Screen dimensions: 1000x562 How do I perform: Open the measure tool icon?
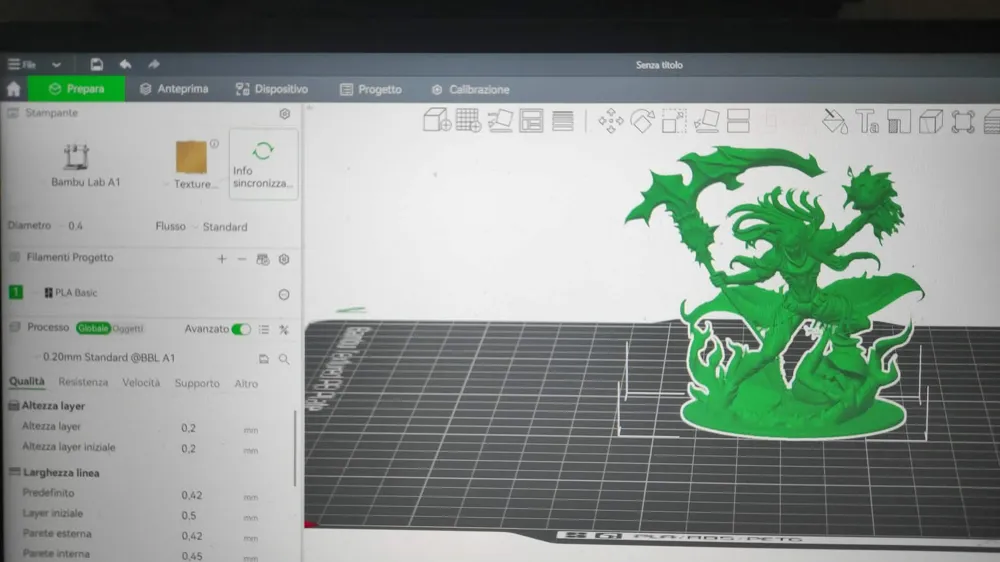(899, 121)
